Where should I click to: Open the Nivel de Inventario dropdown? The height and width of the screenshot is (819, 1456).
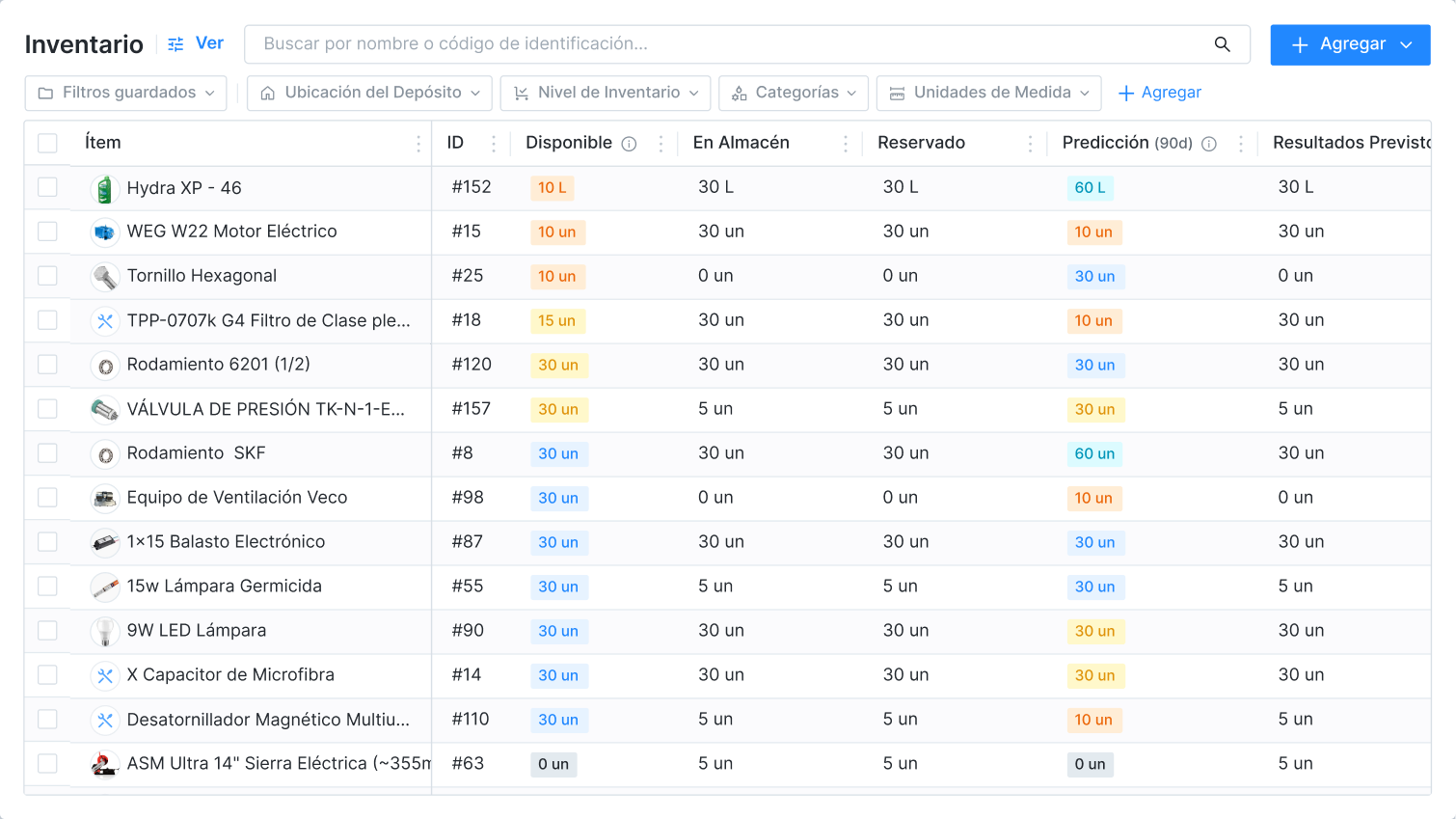pyautogui.click(x=605, y=93)
